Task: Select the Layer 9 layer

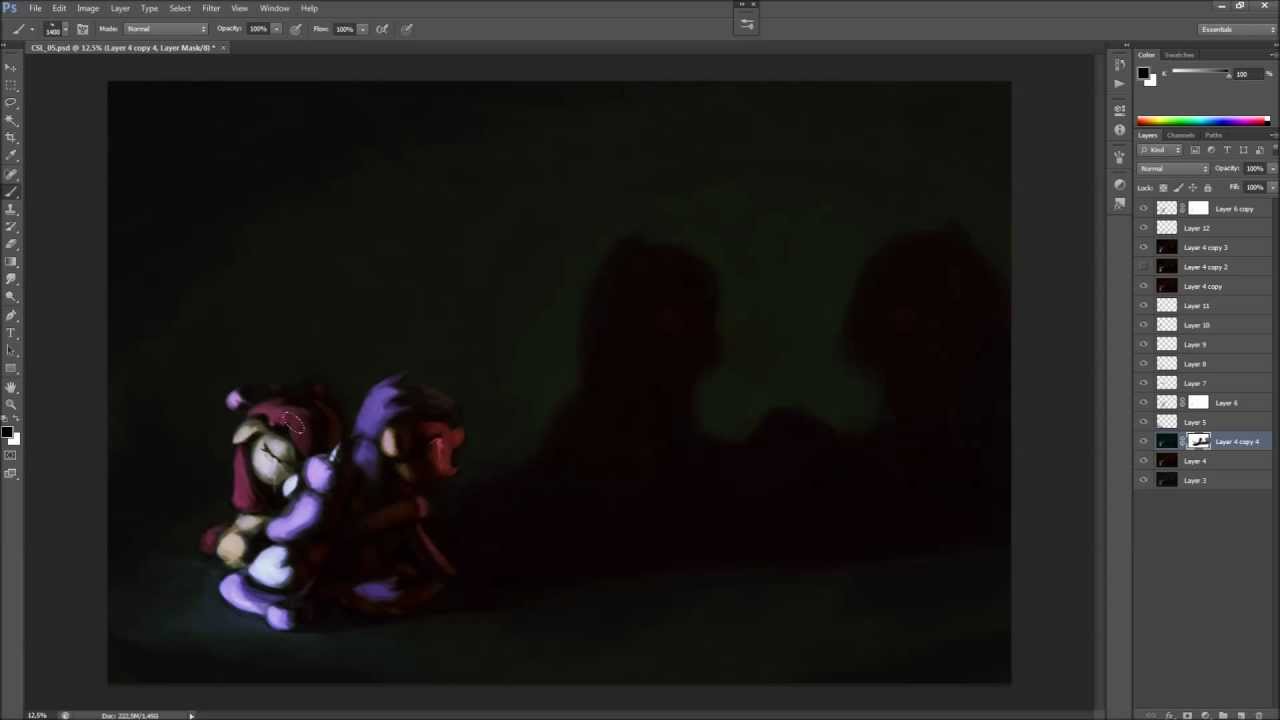Action: coord(1195,344)
